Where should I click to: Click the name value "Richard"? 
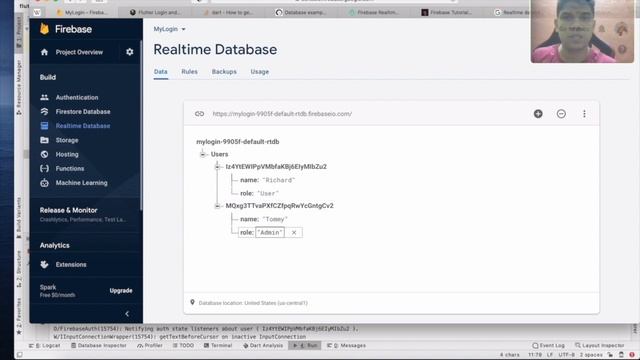[x=278, y=180]
